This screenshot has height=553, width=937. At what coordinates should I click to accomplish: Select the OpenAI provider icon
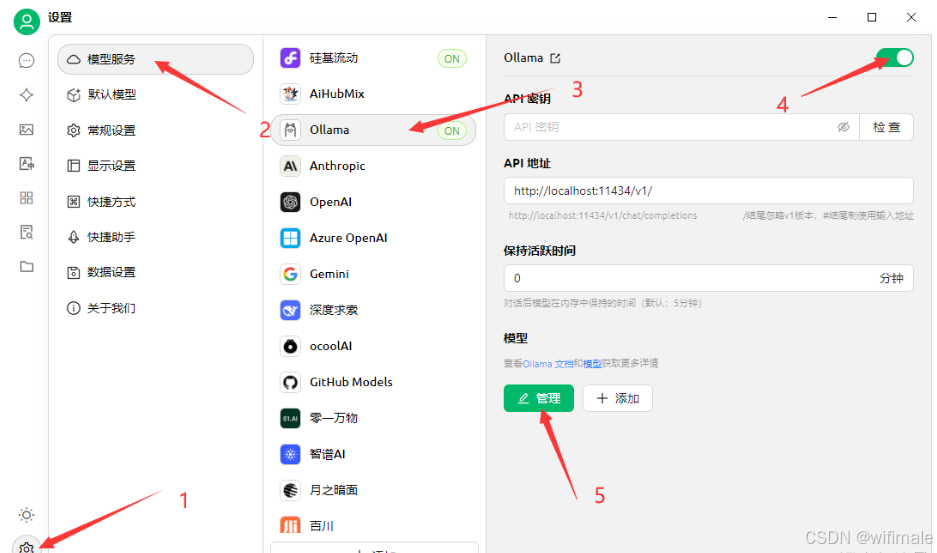pyautogui.click(x=290, y=202)
